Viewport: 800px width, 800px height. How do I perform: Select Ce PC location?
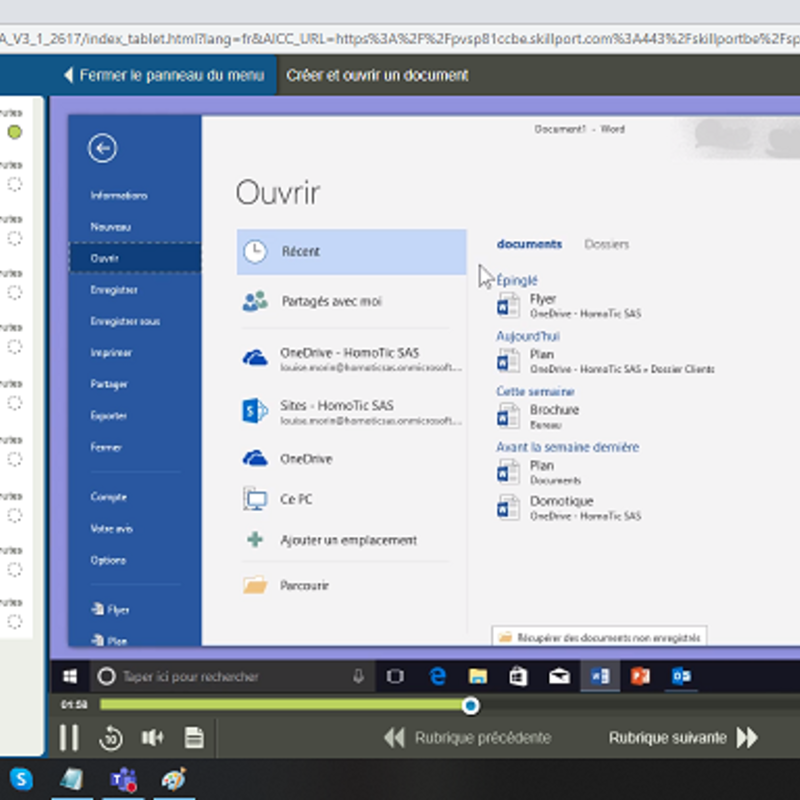351,499
